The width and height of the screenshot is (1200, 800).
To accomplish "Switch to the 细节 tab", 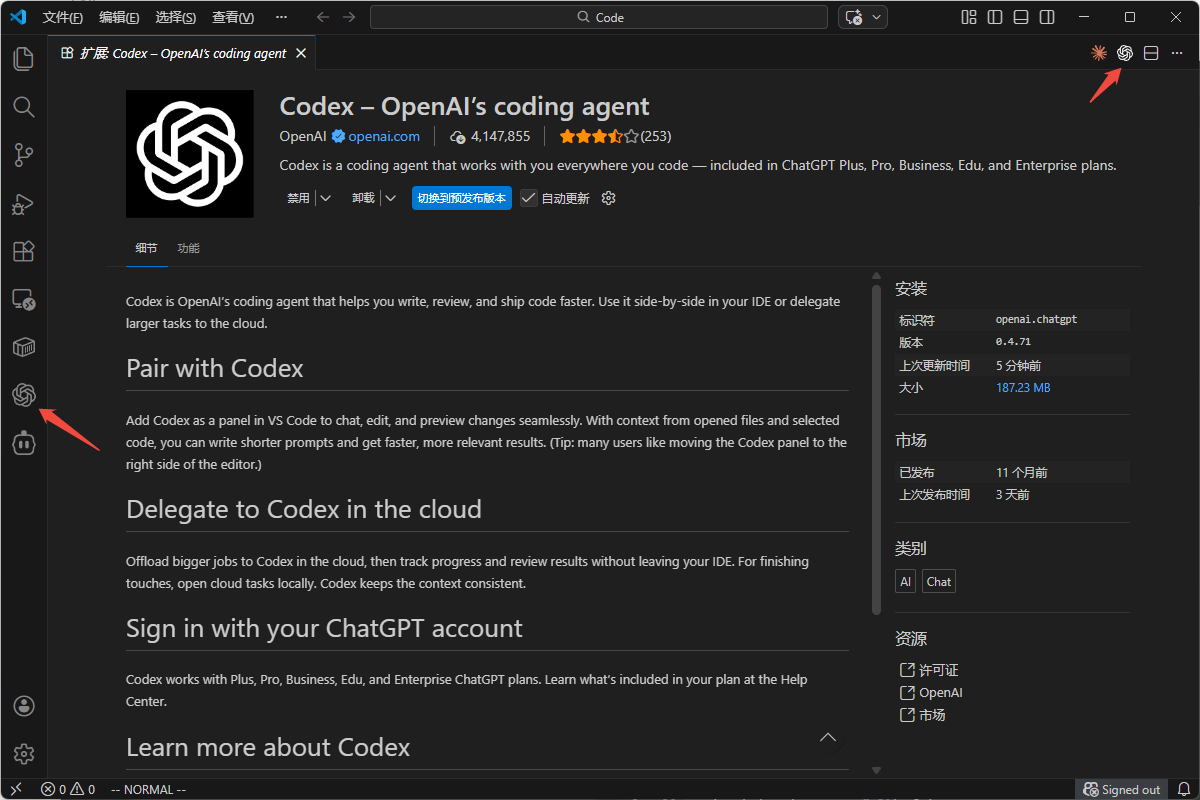I will coord(146,248).
